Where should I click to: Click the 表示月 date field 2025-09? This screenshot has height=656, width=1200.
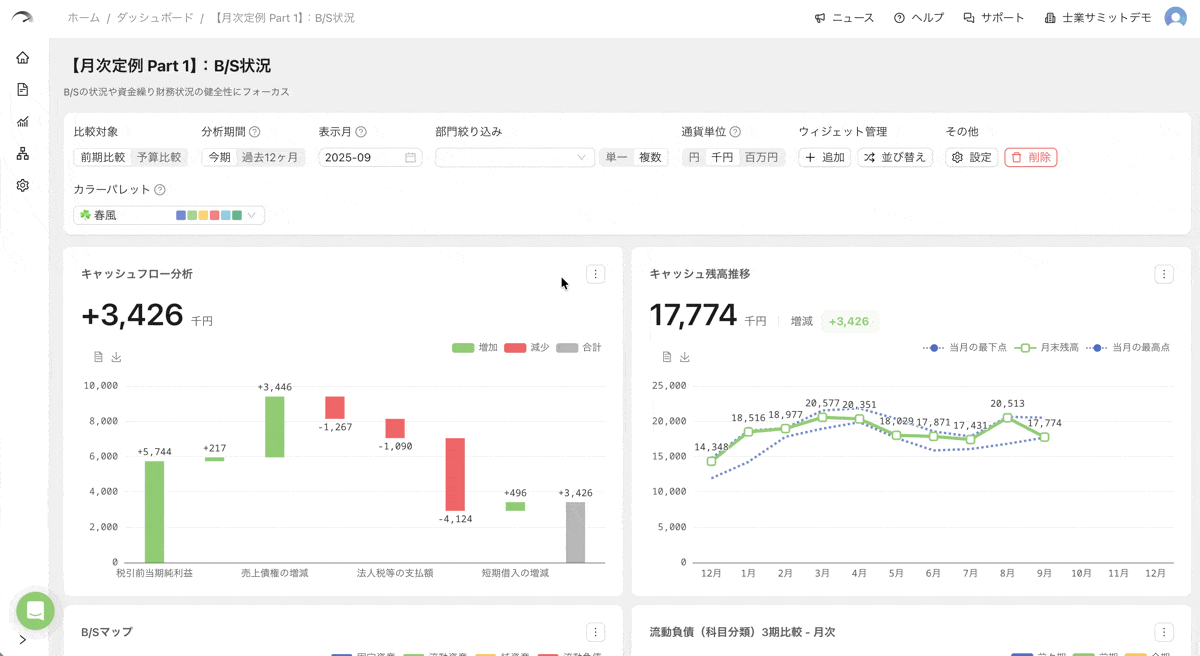click(369, 157)
